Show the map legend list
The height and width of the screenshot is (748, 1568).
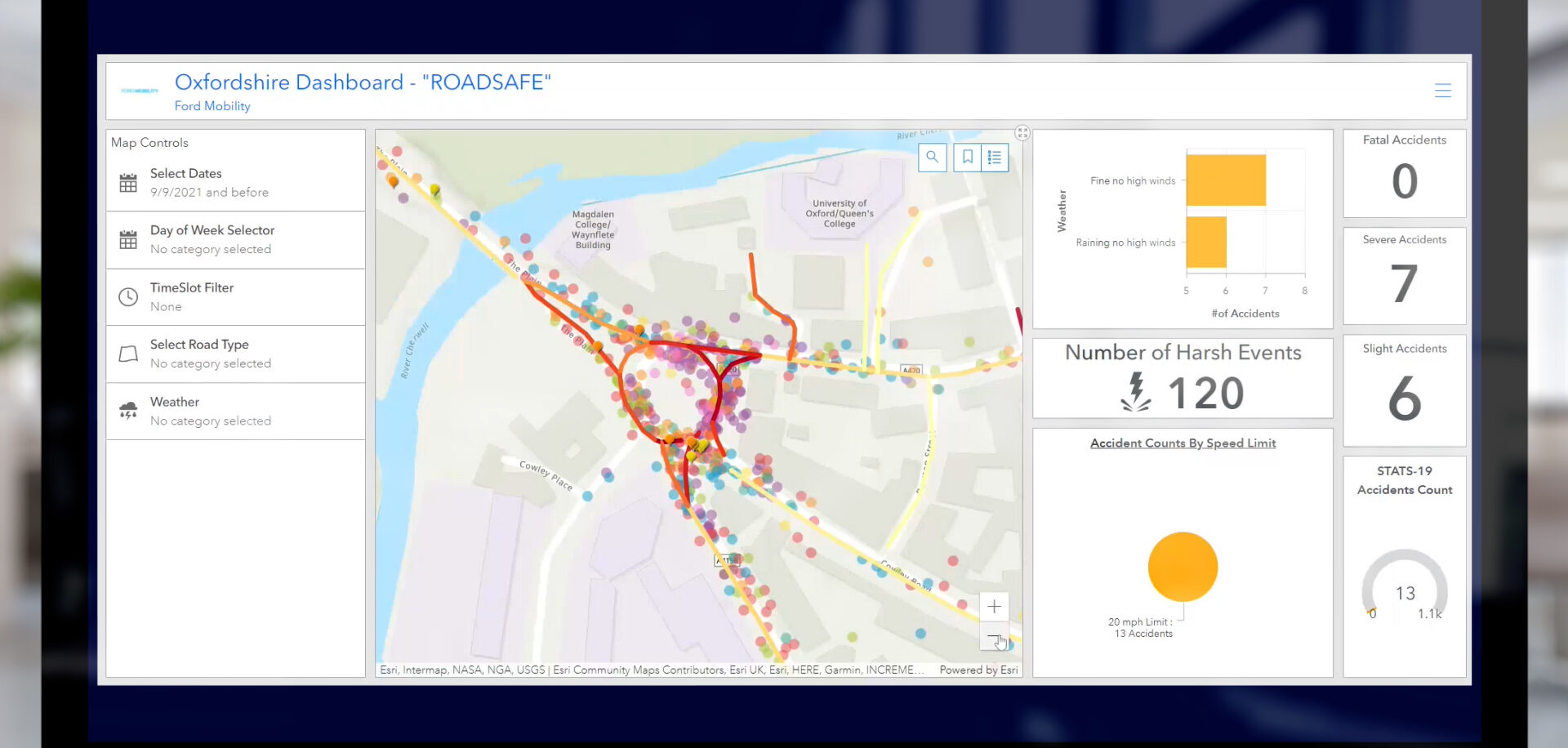[x=995, y=158]
